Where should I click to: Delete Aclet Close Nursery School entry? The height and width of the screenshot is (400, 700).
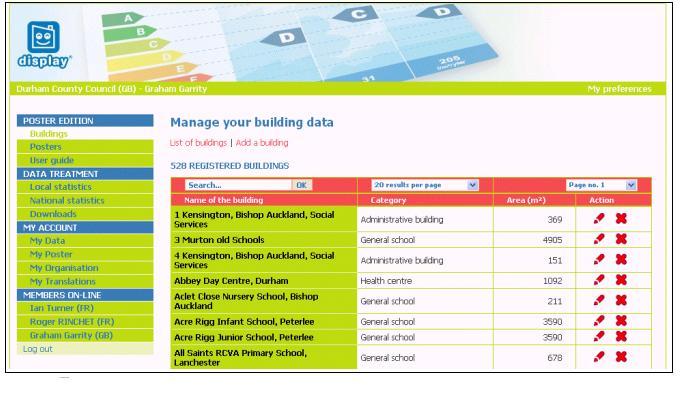point(621,300)
